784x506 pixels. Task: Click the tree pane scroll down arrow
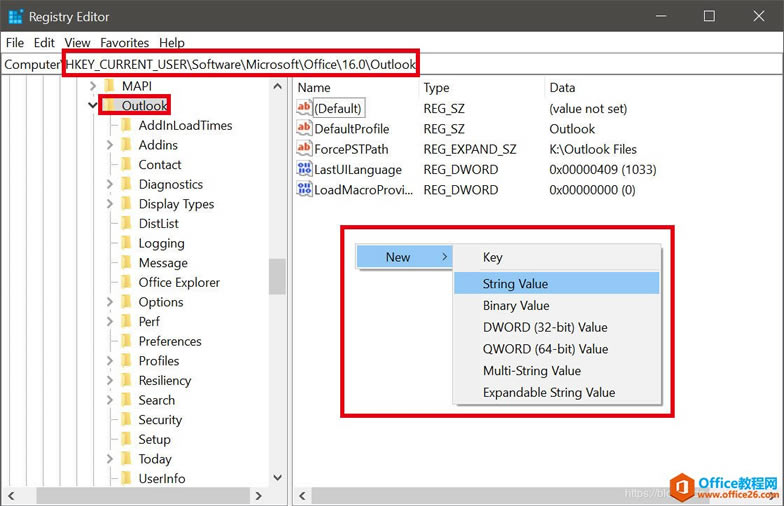[278, 478]
